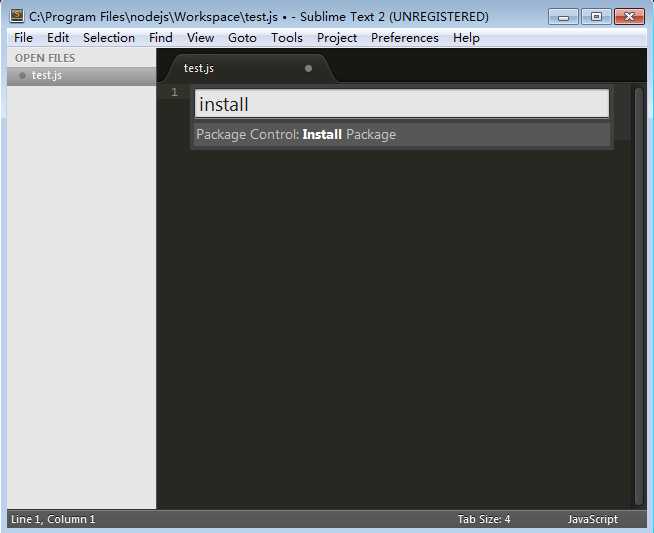Click line number 1 in the gutter
654x533 pixels.
[x=174, y=92]
